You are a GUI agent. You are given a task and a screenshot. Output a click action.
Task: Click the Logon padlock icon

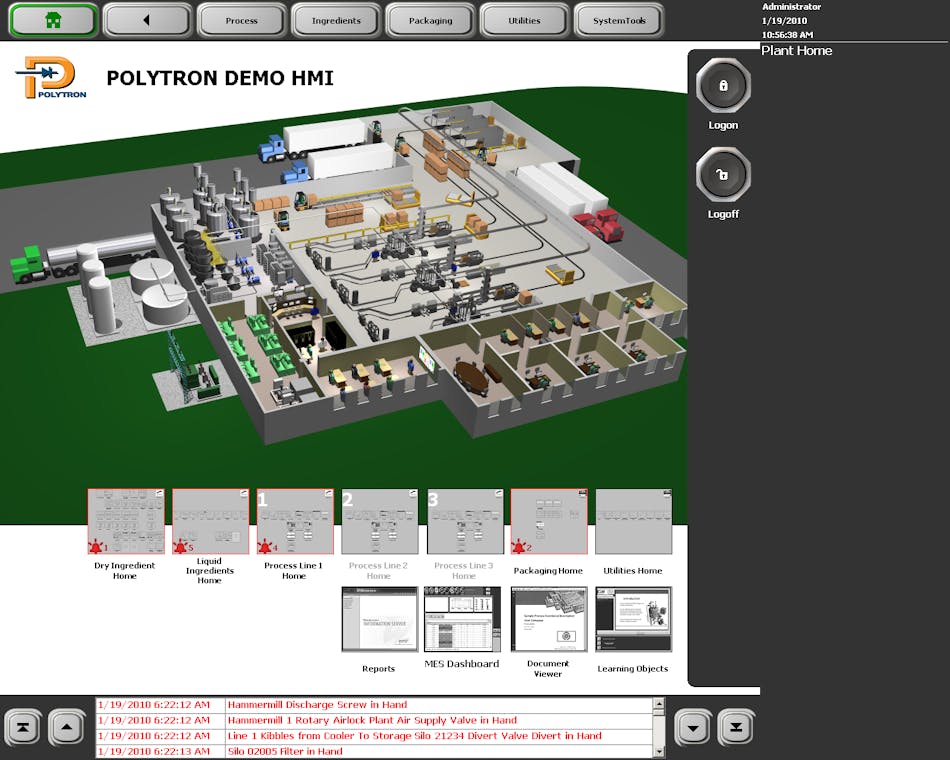tap(722, 87)
